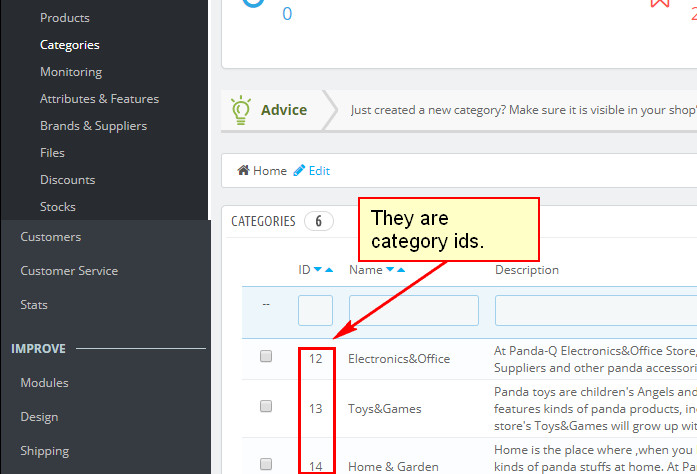Open Modules under Improve
The height and width of the screenshot is (474, 697).
click(44, 383)
